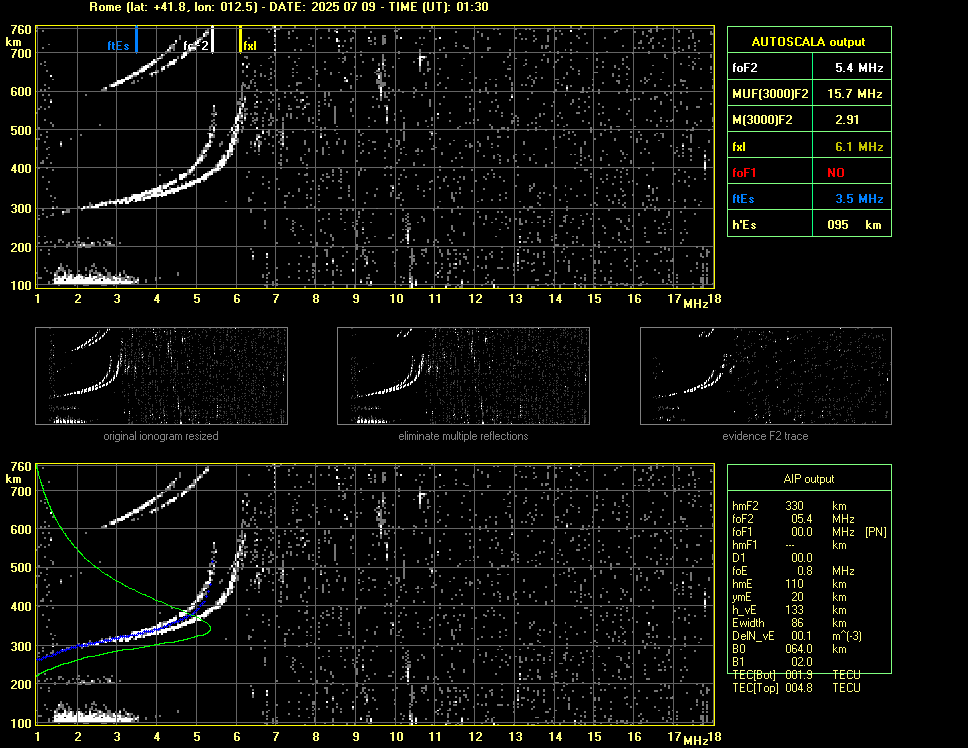The image size is (968, 748).
Task: Click the M(3000)F2 label
Action: point(762,120)
